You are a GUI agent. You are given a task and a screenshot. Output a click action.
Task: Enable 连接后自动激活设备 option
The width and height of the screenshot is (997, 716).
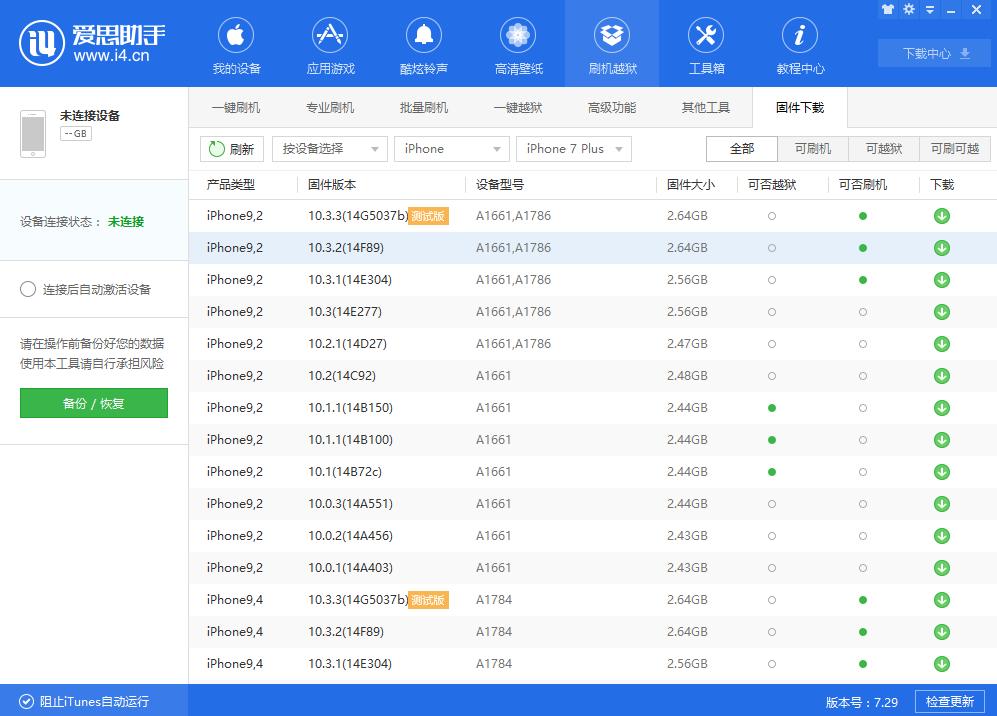click(28, 290)
